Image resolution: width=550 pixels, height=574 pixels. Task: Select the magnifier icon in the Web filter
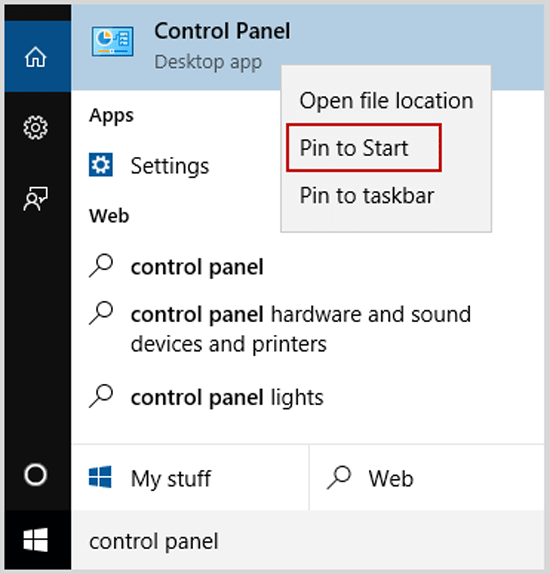339,477
